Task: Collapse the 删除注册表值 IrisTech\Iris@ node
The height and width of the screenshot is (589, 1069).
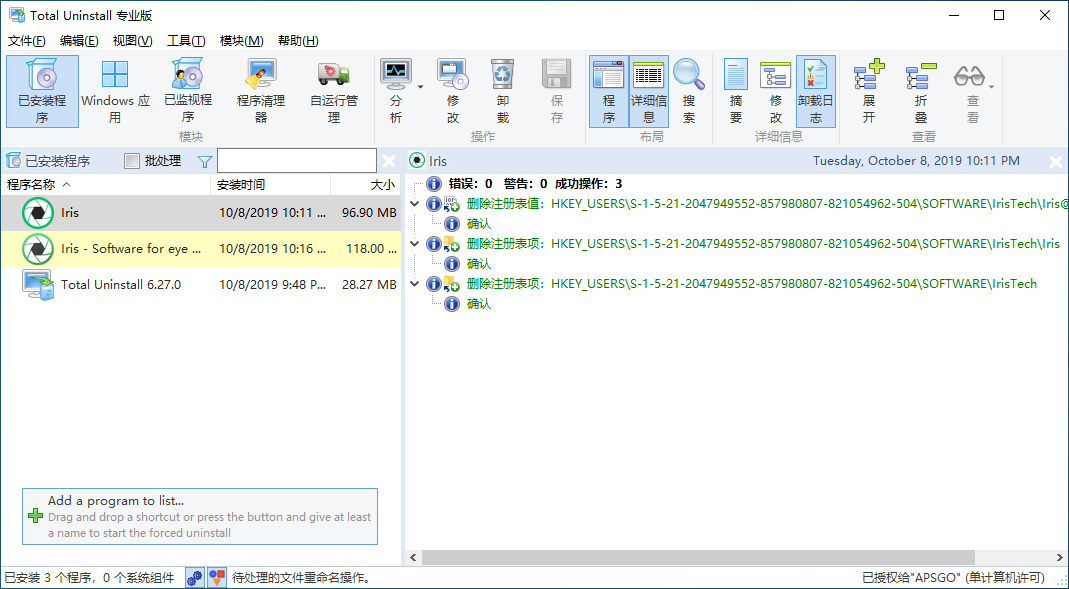Action: coord(415,203)
